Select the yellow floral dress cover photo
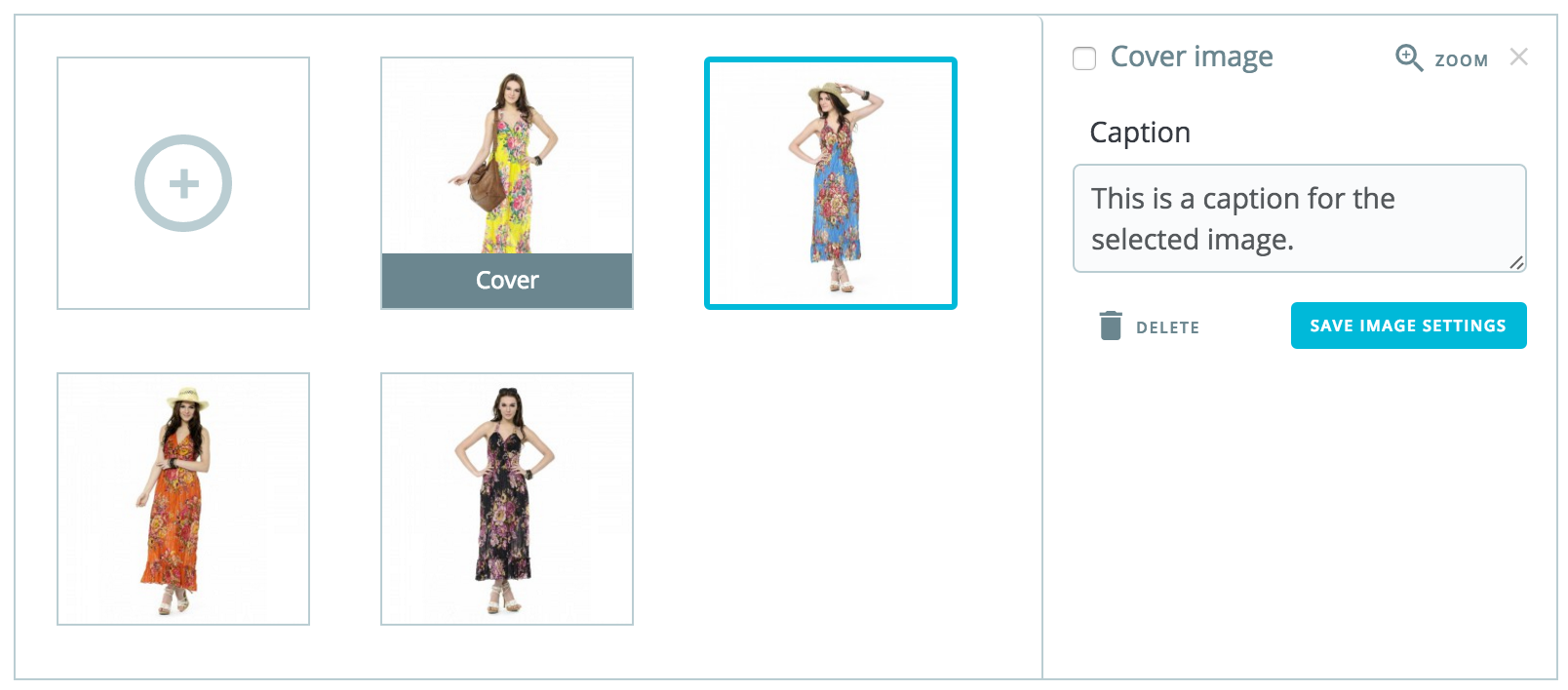Image resolution: width=1568 pixels, height=690 pixels. tap(507, 156)
